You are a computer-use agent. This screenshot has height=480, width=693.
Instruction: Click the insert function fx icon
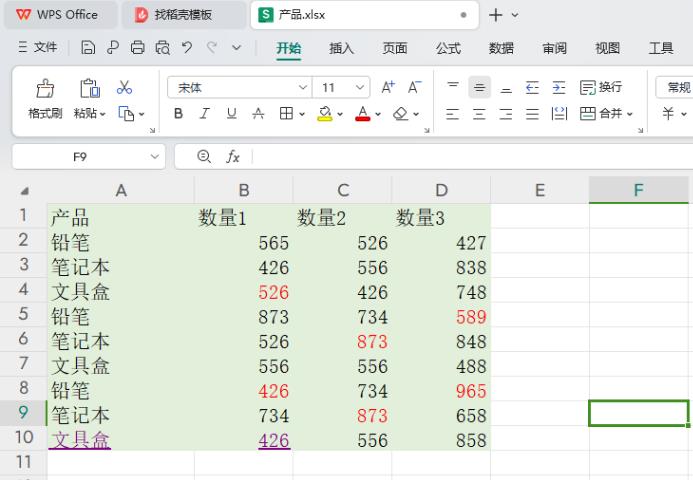(233, 156)
